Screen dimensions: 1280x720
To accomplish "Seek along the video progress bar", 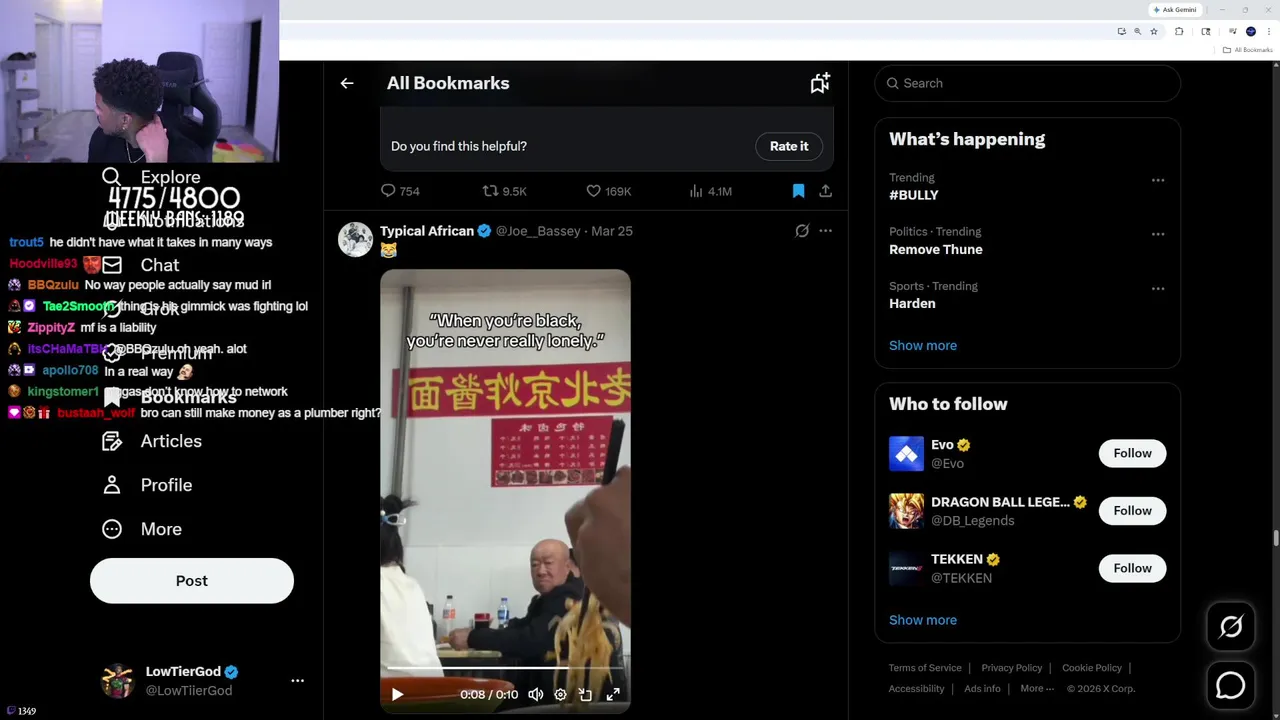I will 505,668.
